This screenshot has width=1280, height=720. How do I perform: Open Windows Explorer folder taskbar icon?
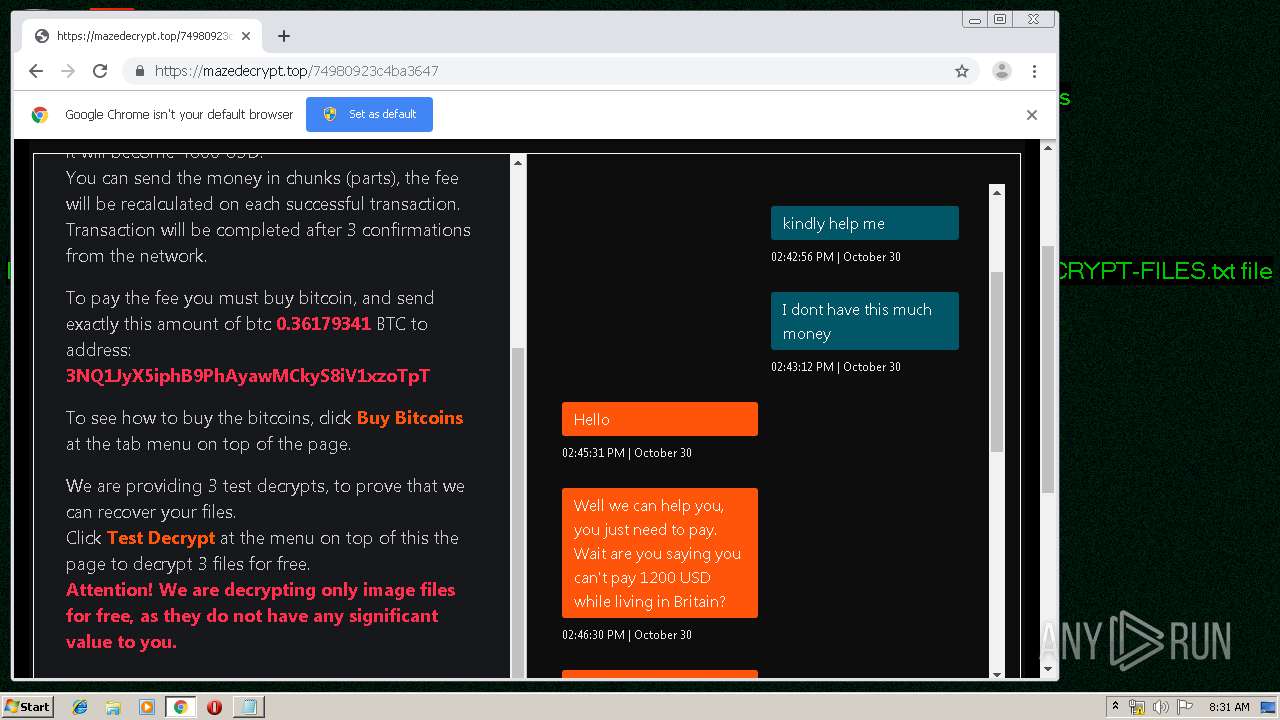(x=113, y=707)
